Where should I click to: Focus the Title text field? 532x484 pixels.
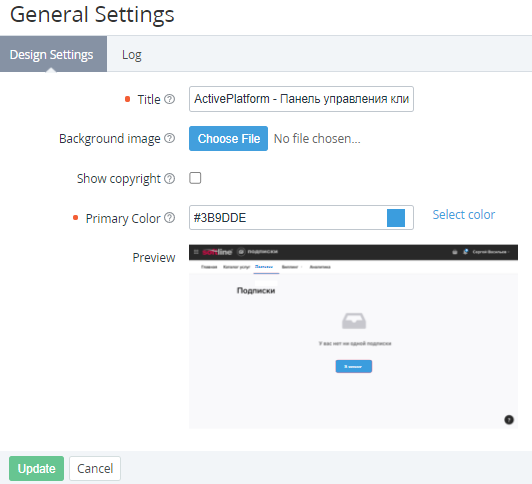pyautogui.click(x=301, y=99)
